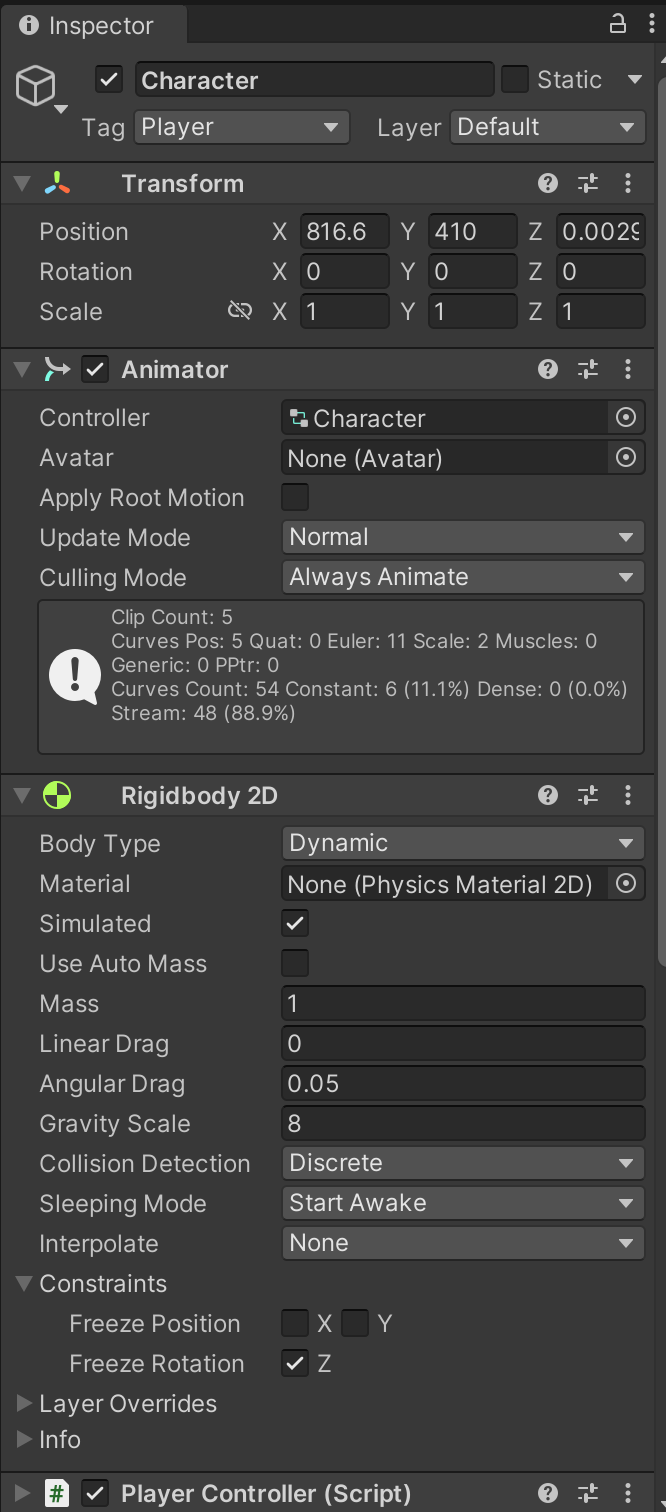Check Freeze Position X
This screenshot has width=666, height=1512.
(295, 1323)
